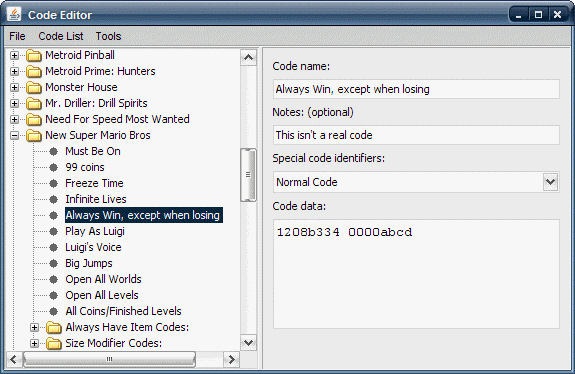The image size is (575, 374).
Task: Click the tree's scroll down arrow
Action: (248, 342)
